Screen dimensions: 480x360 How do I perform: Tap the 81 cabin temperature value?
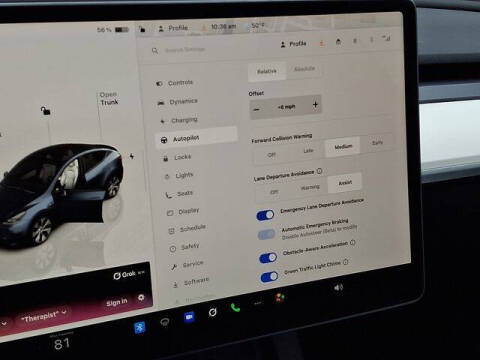click(62, 344)
